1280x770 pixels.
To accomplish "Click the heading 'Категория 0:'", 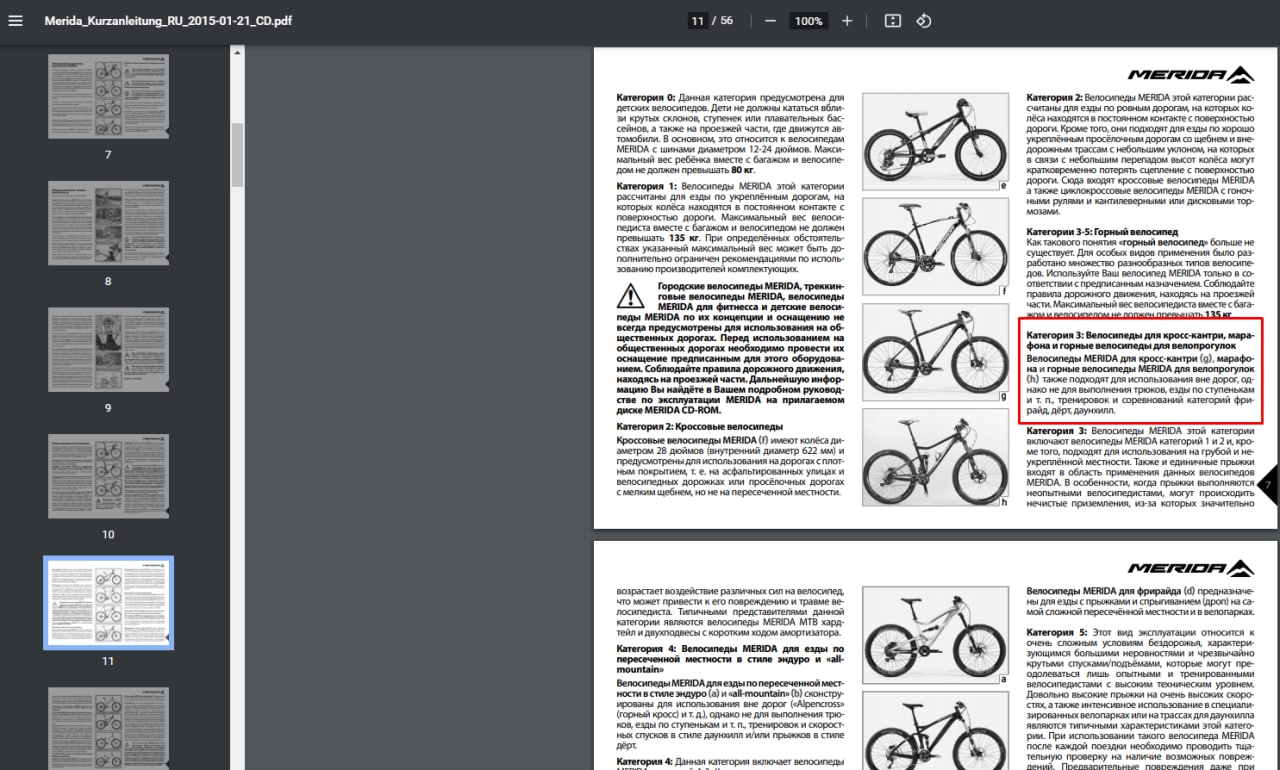I will click(646, 98).
